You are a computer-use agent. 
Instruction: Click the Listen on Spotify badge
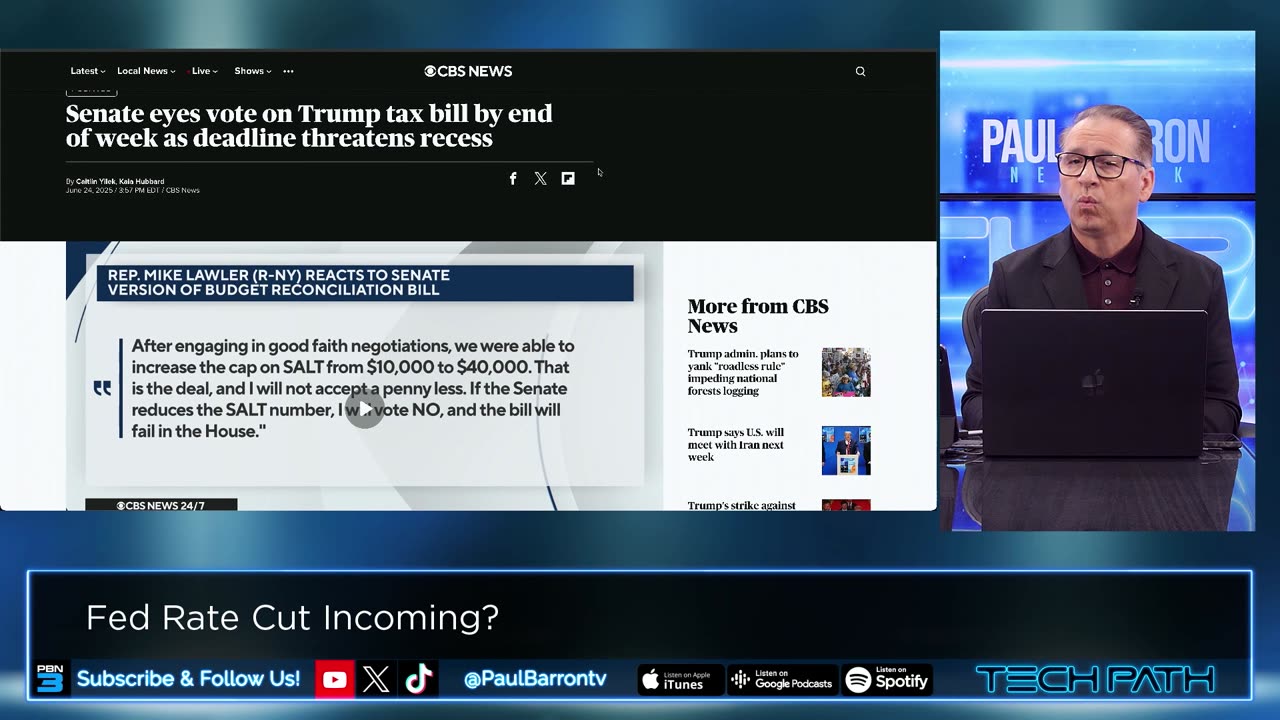coord(888,680)
